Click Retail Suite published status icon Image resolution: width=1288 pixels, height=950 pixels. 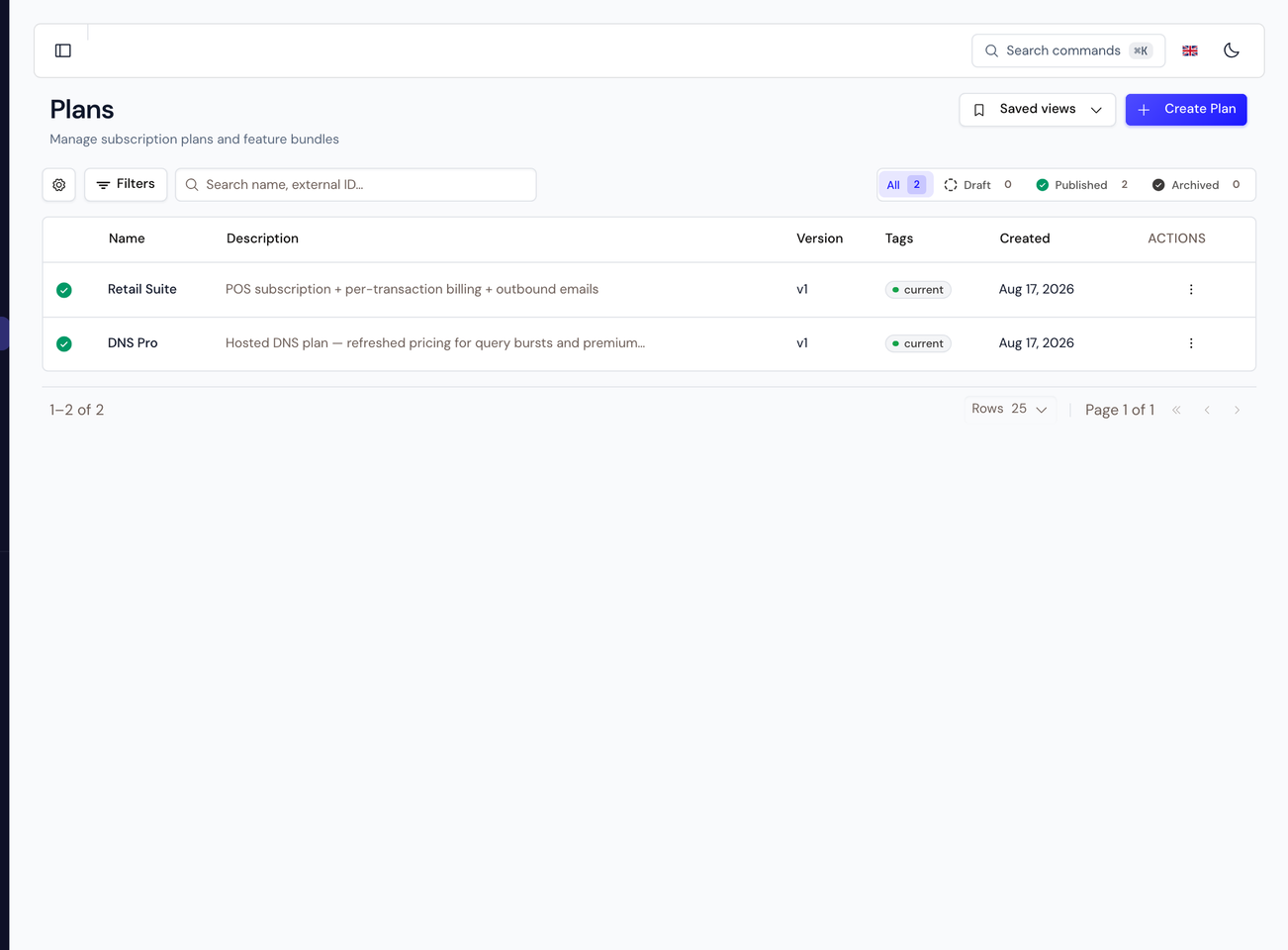click(64, 290)
